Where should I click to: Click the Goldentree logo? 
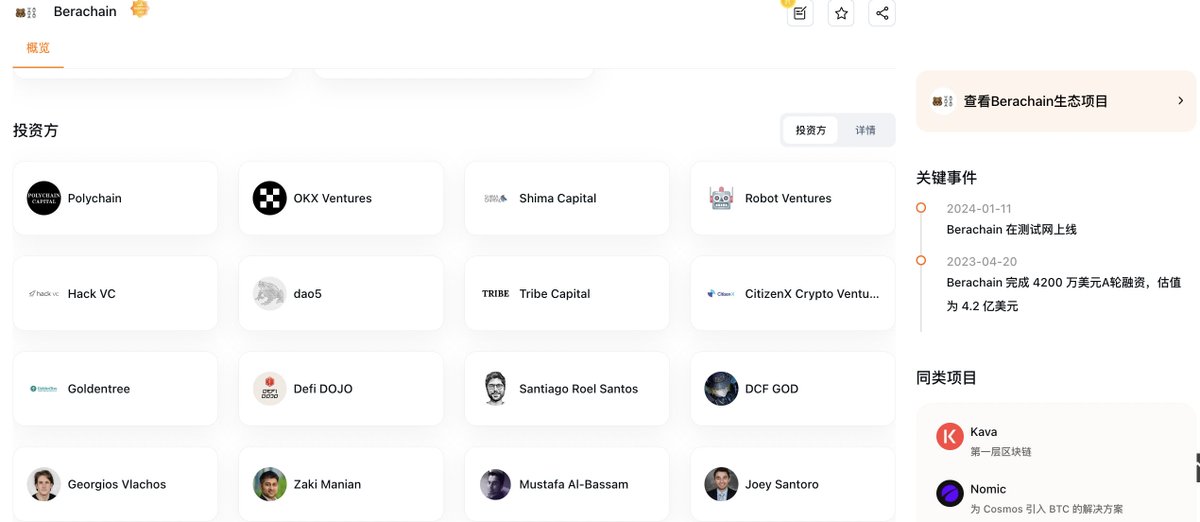[44, 389]
